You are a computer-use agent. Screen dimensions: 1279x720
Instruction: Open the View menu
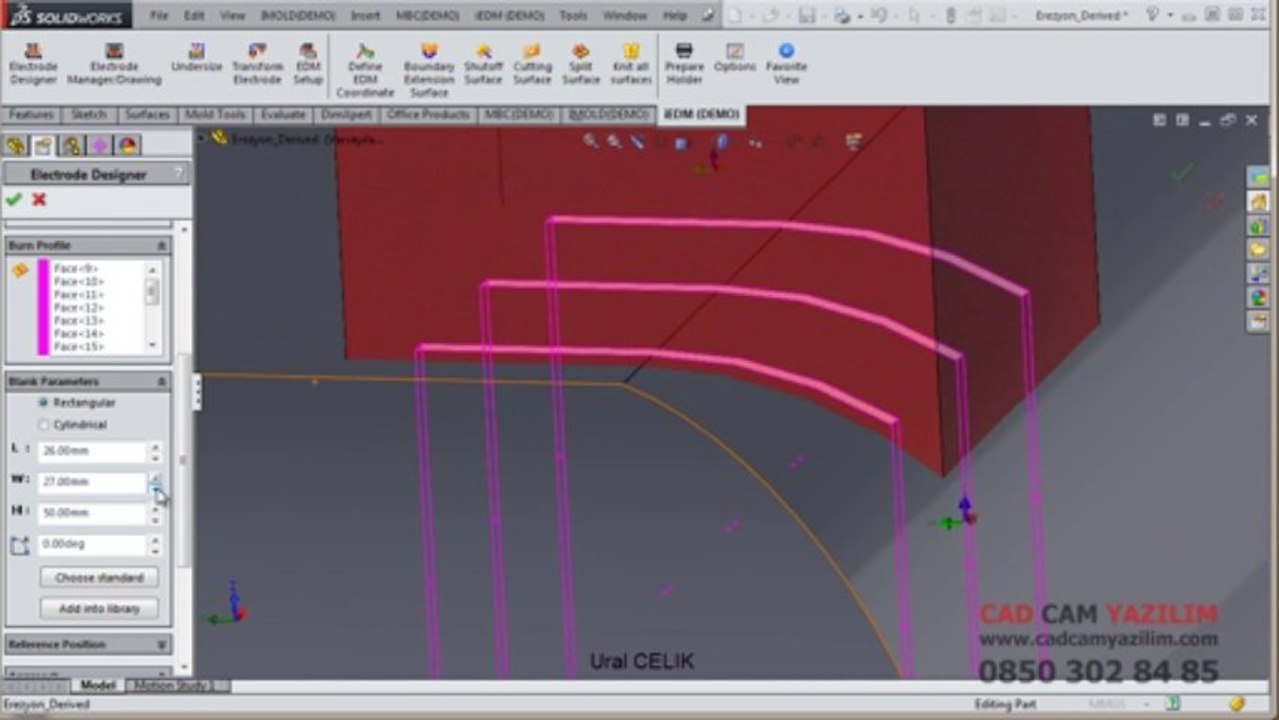232,16
